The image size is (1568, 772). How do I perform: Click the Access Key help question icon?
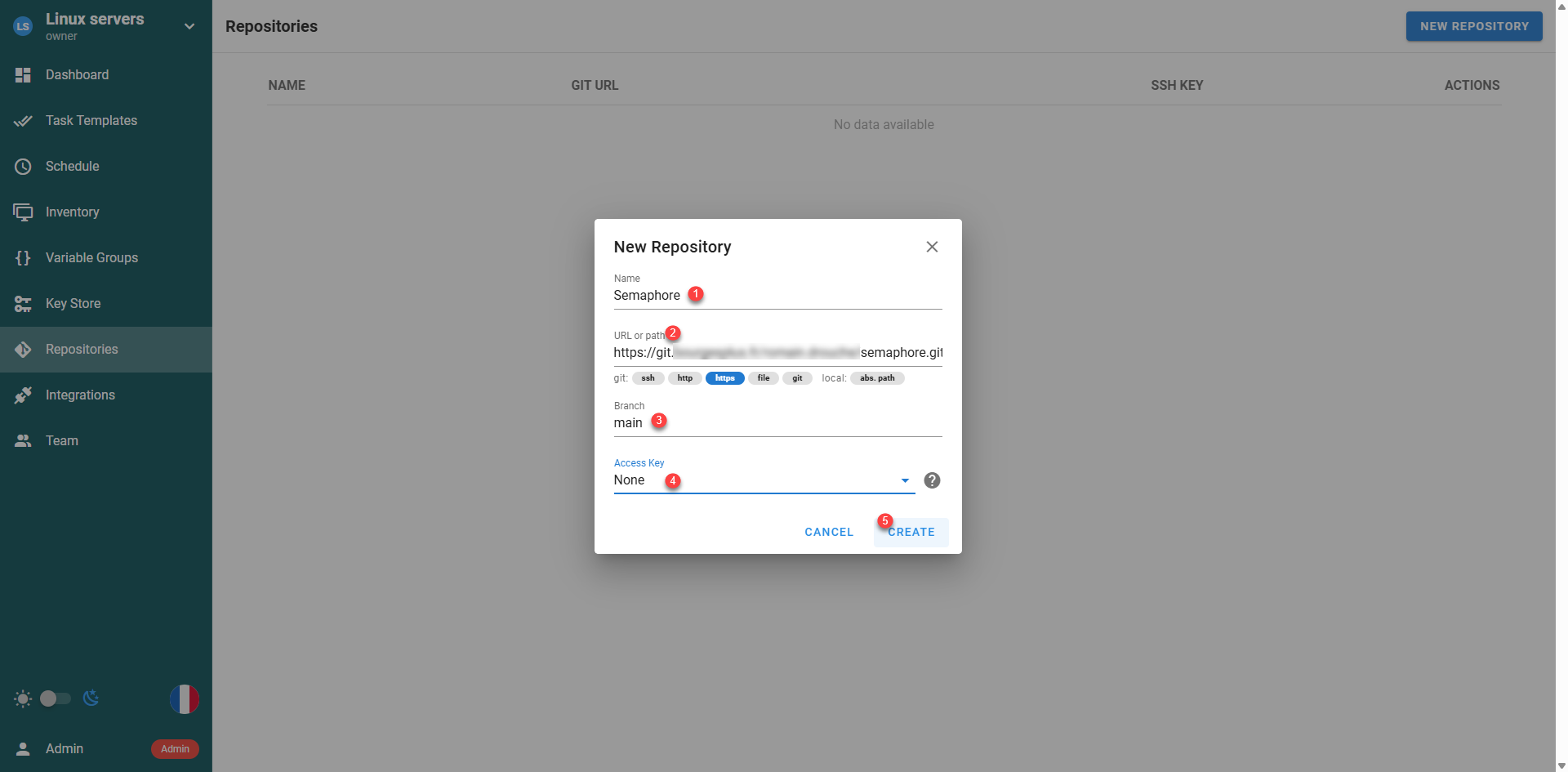(x=932, y=480)
